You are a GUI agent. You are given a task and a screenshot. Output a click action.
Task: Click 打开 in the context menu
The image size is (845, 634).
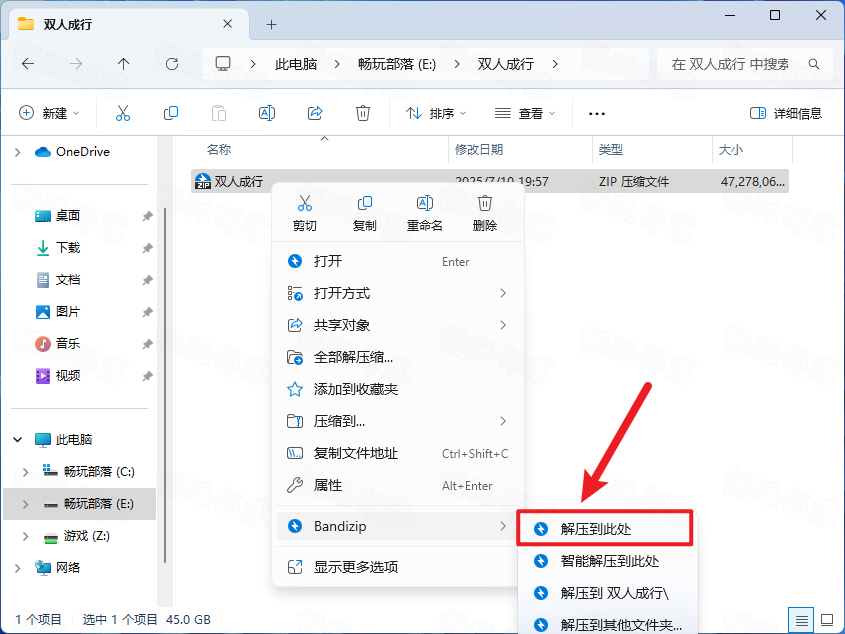(x=397, y=261)
